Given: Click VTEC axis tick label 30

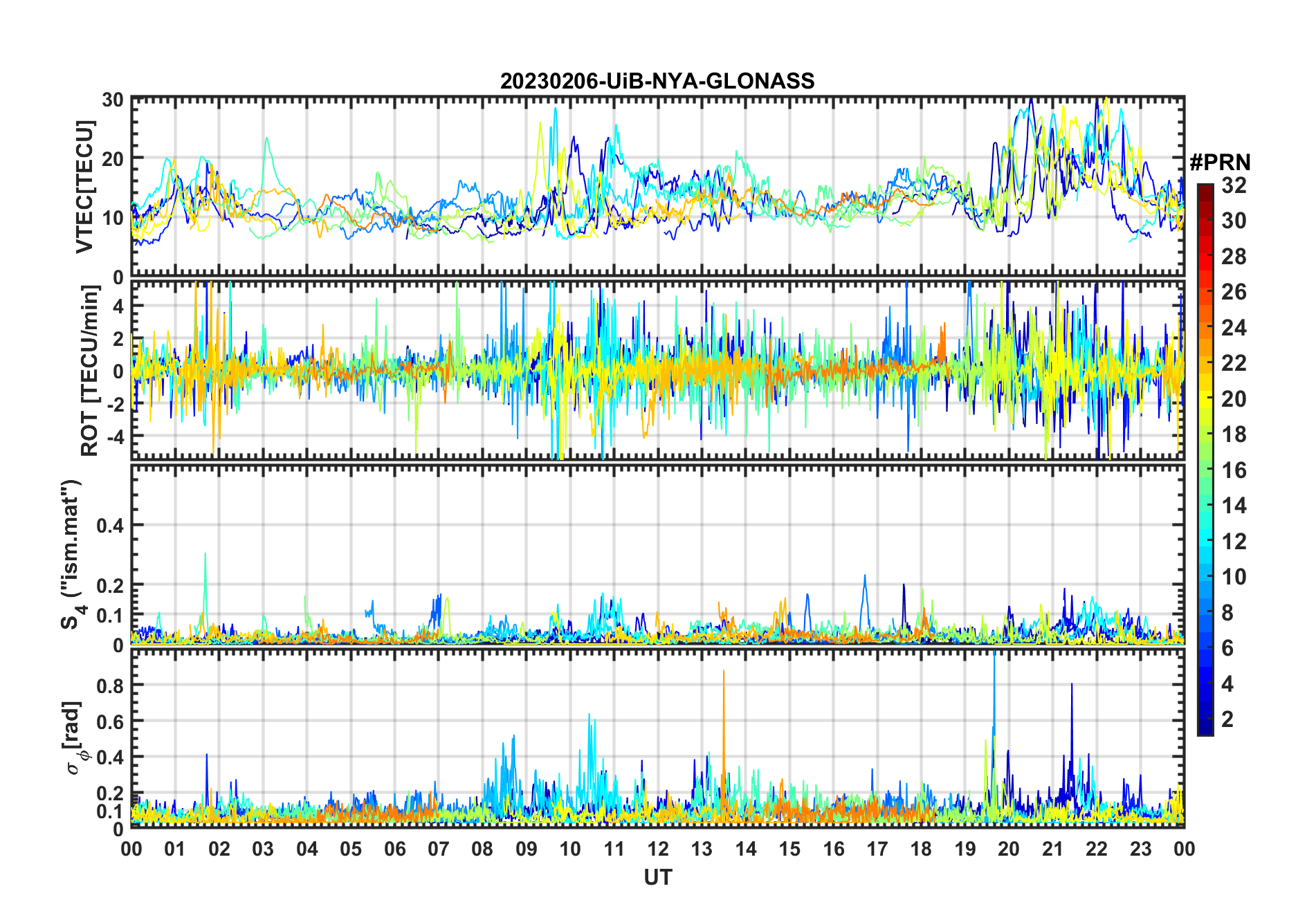Looking at the screenshot, I should [113, 100].
